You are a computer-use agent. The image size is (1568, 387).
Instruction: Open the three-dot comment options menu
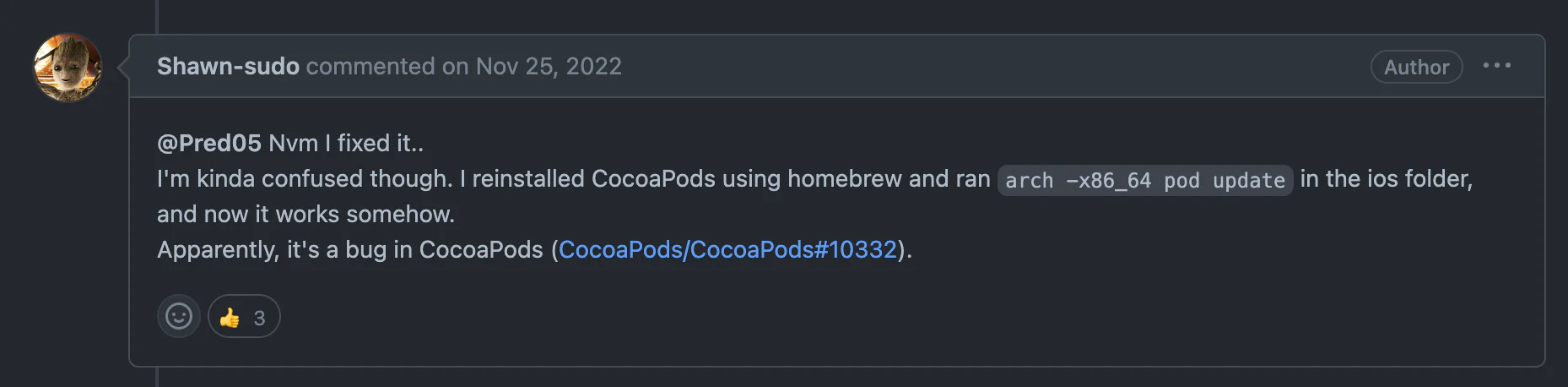coord(1497,66)
